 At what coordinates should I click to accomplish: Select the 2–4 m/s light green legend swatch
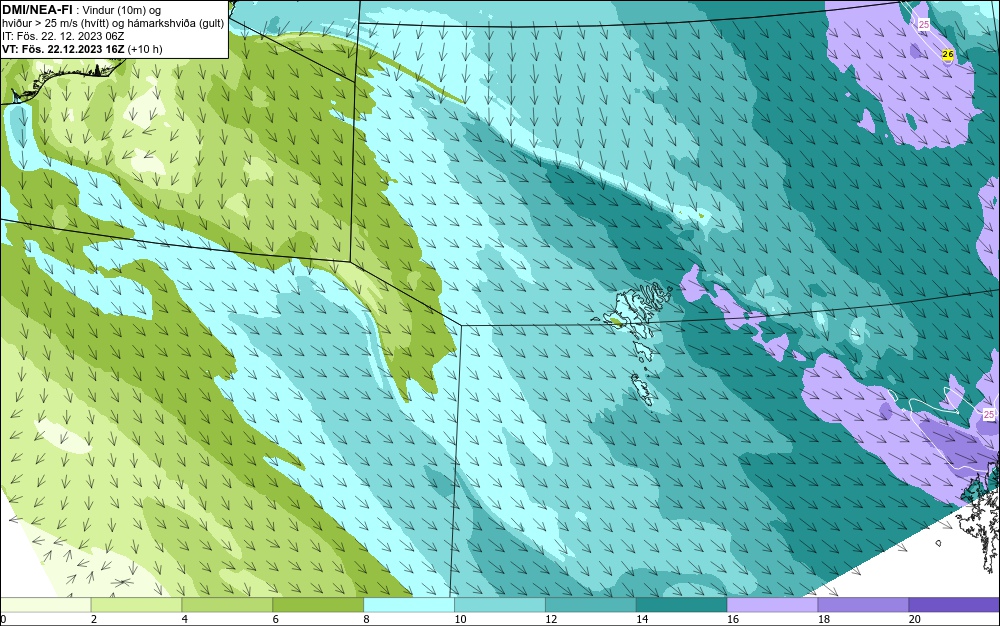tap(136, 604)
